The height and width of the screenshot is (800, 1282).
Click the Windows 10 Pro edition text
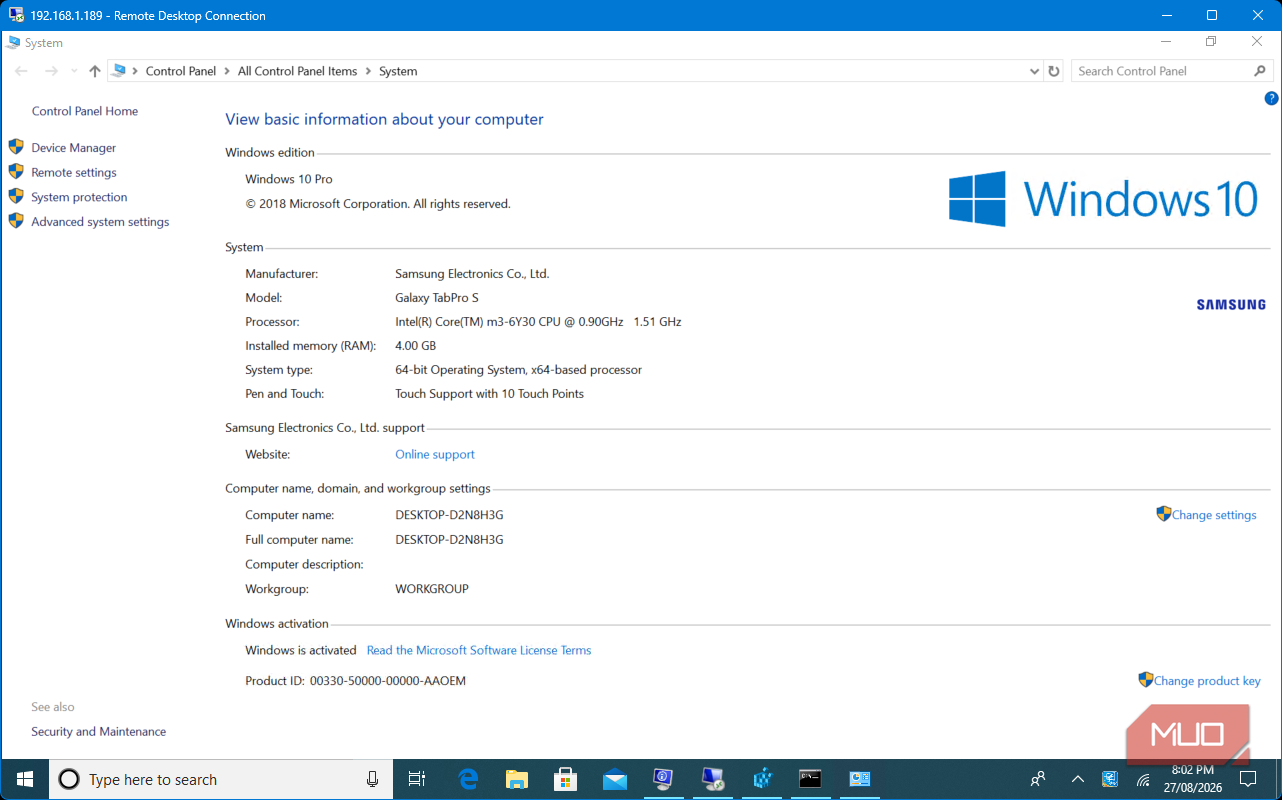pos(289,179)
